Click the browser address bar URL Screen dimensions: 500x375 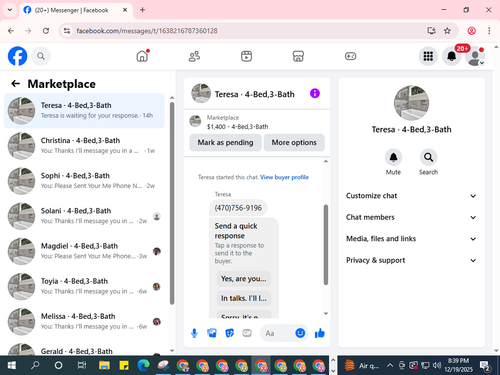pos(147,31)
